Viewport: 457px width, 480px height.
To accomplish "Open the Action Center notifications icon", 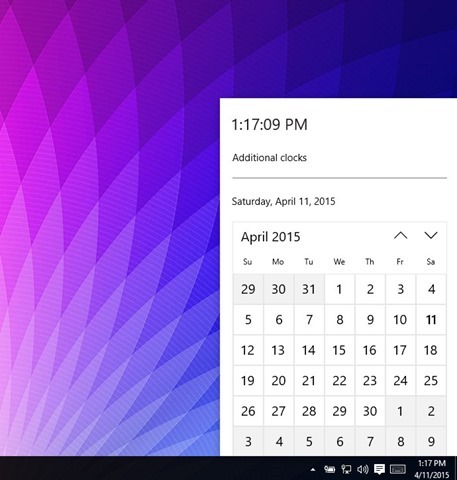I will 379,469.
